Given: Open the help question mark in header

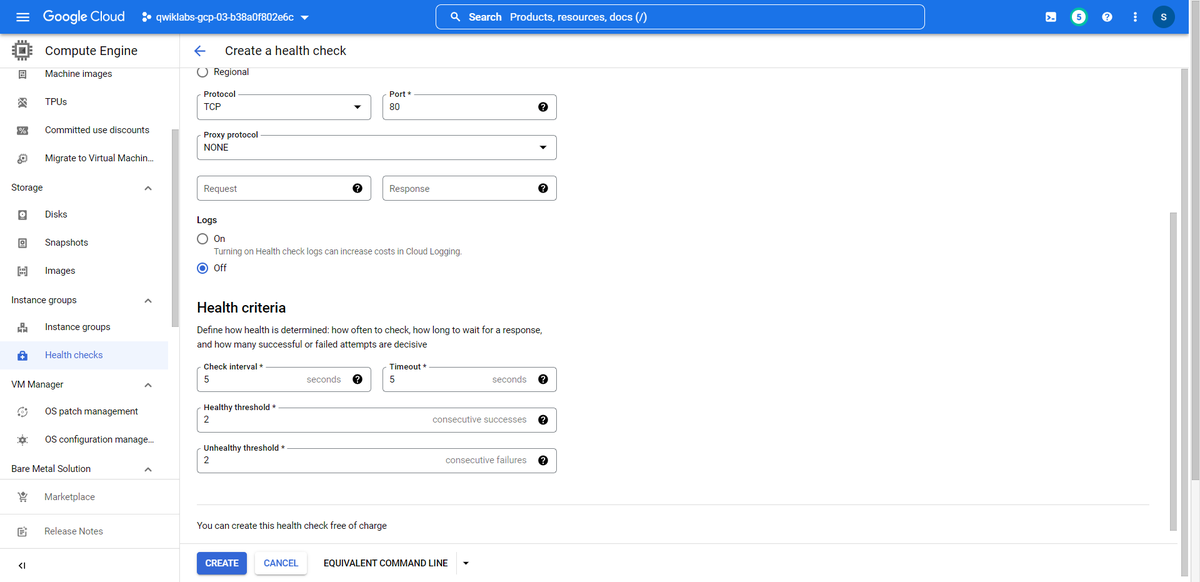Looking at the screenshot, I should [1107, 17].
